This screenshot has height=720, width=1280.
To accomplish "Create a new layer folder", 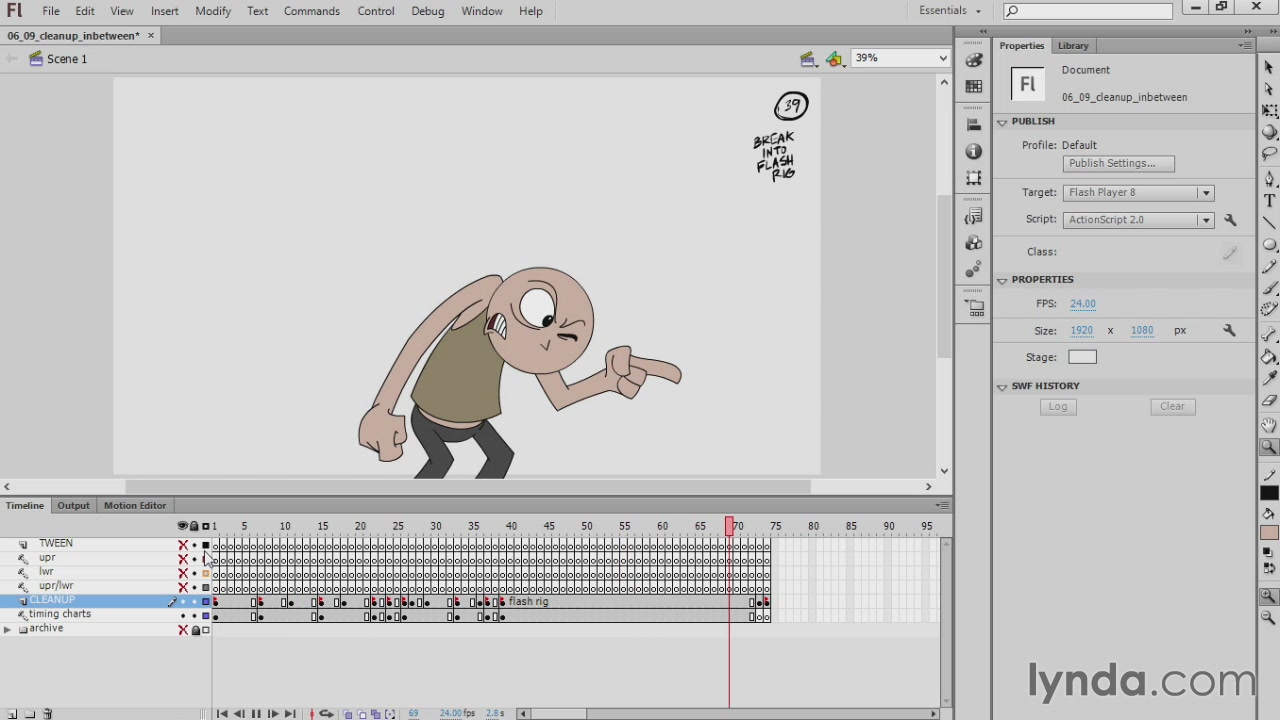I will pos(30,714).
